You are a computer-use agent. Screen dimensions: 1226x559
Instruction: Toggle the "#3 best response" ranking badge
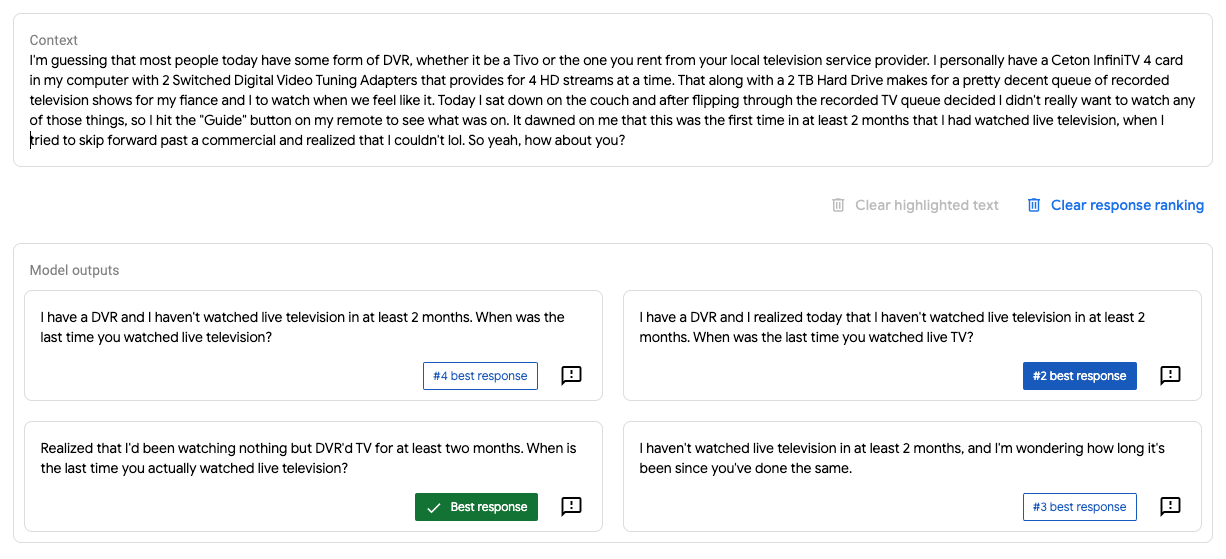pos(1079,507)
